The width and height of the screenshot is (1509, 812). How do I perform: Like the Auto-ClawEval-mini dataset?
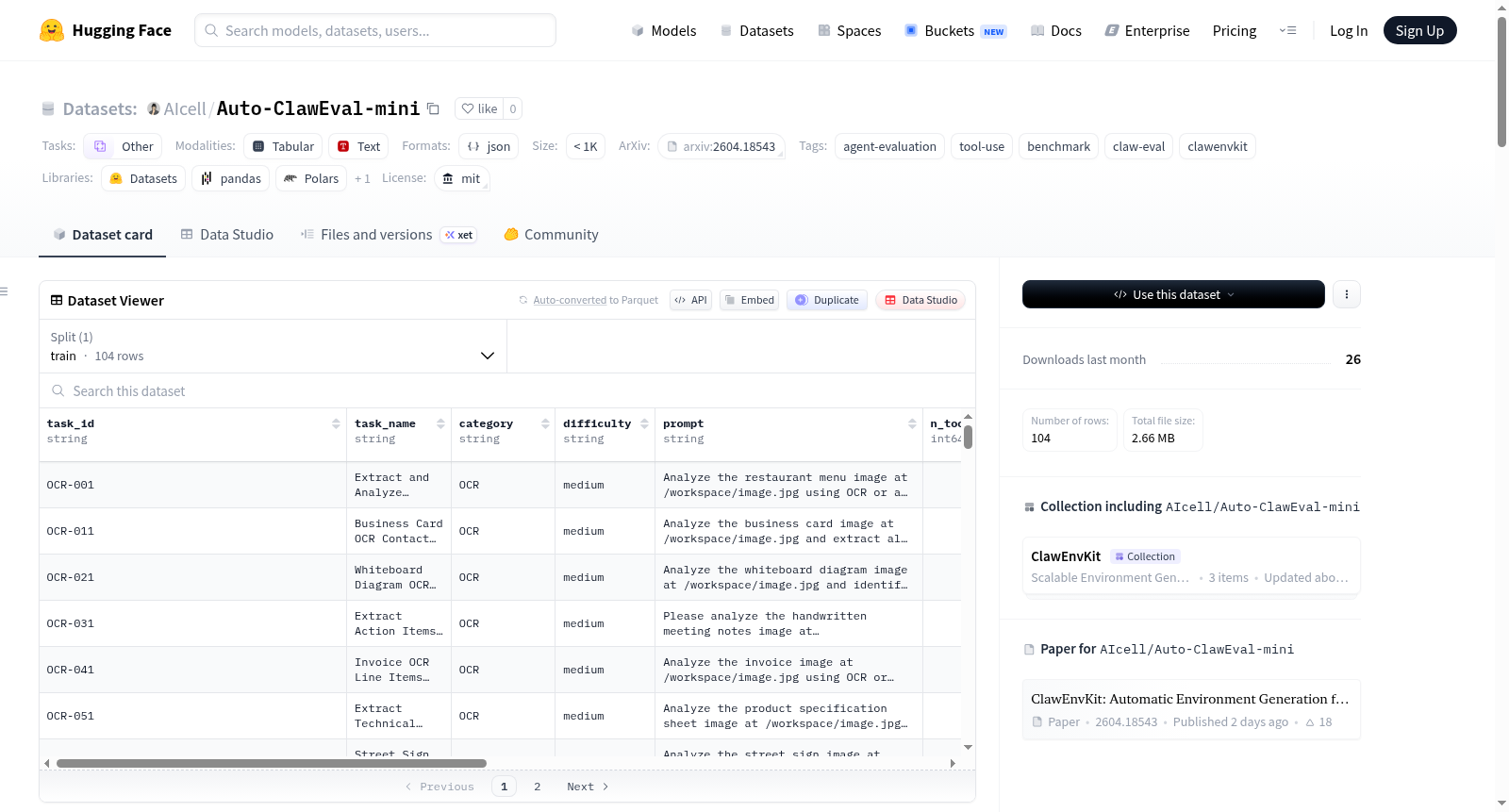click(479, 108)
